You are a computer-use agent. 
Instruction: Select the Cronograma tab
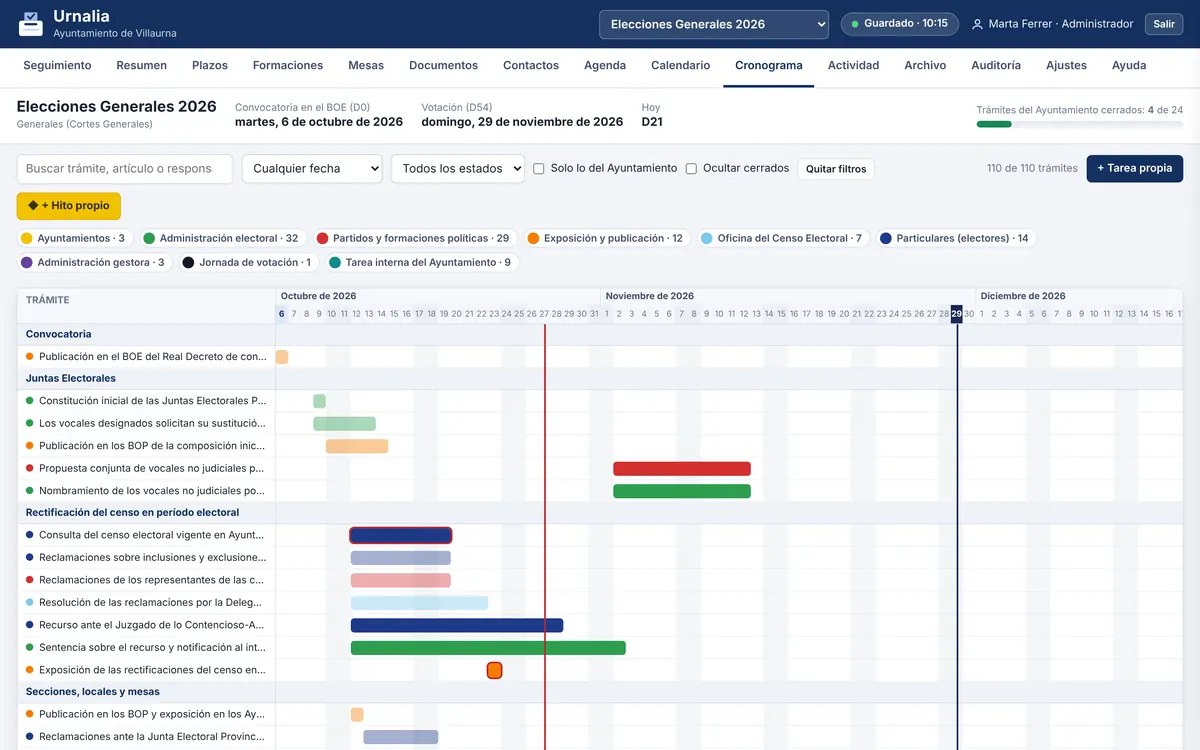point(769,65)
